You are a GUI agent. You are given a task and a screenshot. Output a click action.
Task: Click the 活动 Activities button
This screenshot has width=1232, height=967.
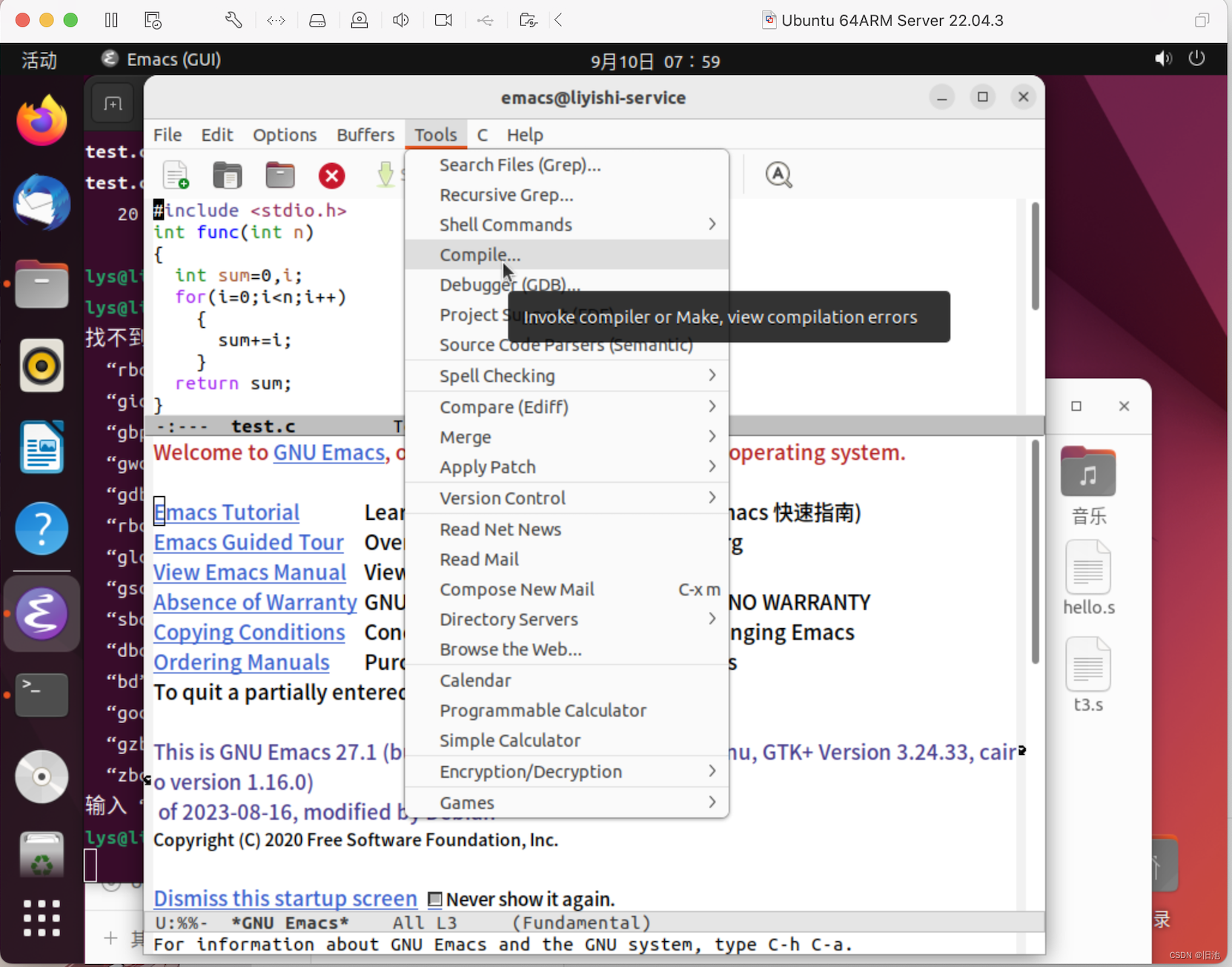39,60
